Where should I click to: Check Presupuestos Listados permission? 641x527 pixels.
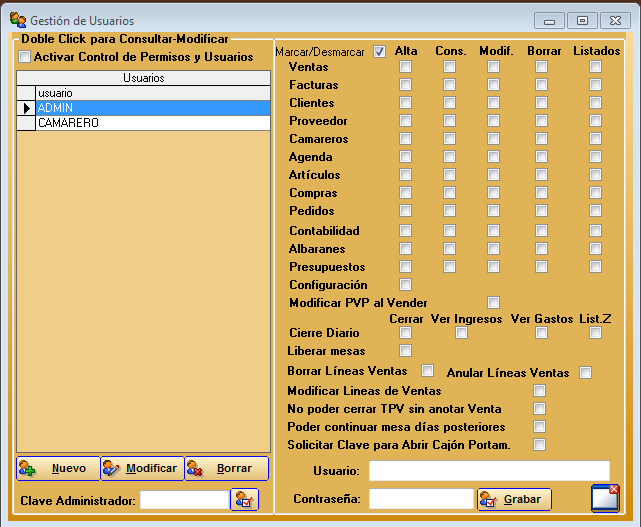[x=595, y=267]
